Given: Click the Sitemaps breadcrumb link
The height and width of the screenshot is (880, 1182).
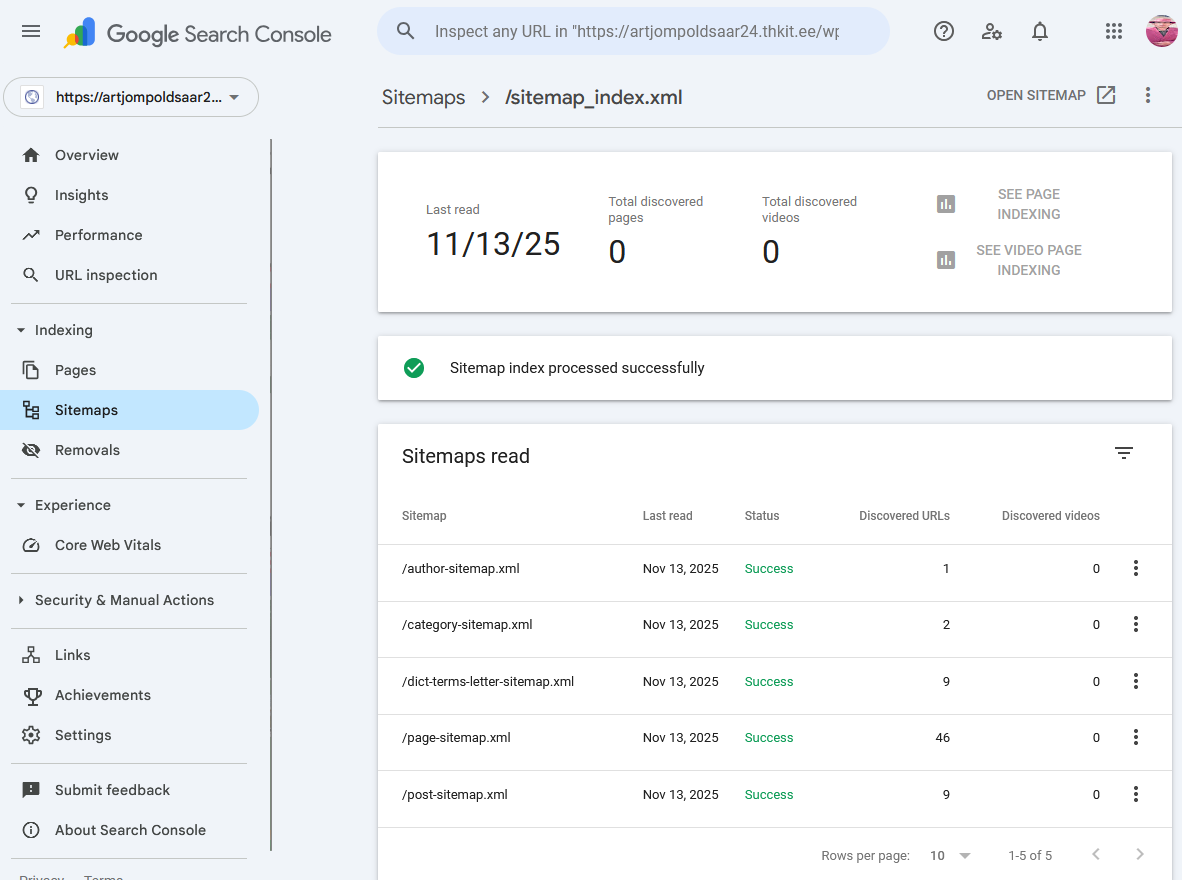Looking at the screenshot, I should 423,98.
